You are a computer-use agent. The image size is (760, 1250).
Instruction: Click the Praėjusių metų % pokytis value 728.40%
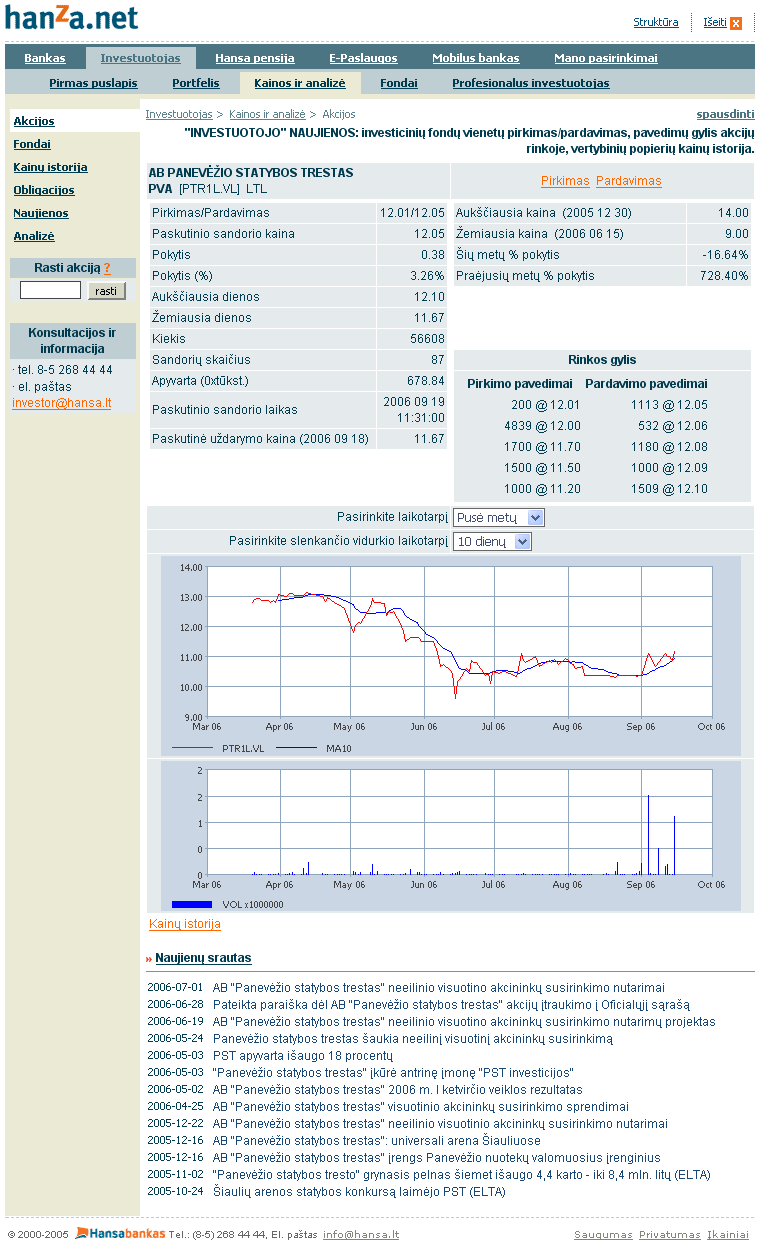[725, 276]
